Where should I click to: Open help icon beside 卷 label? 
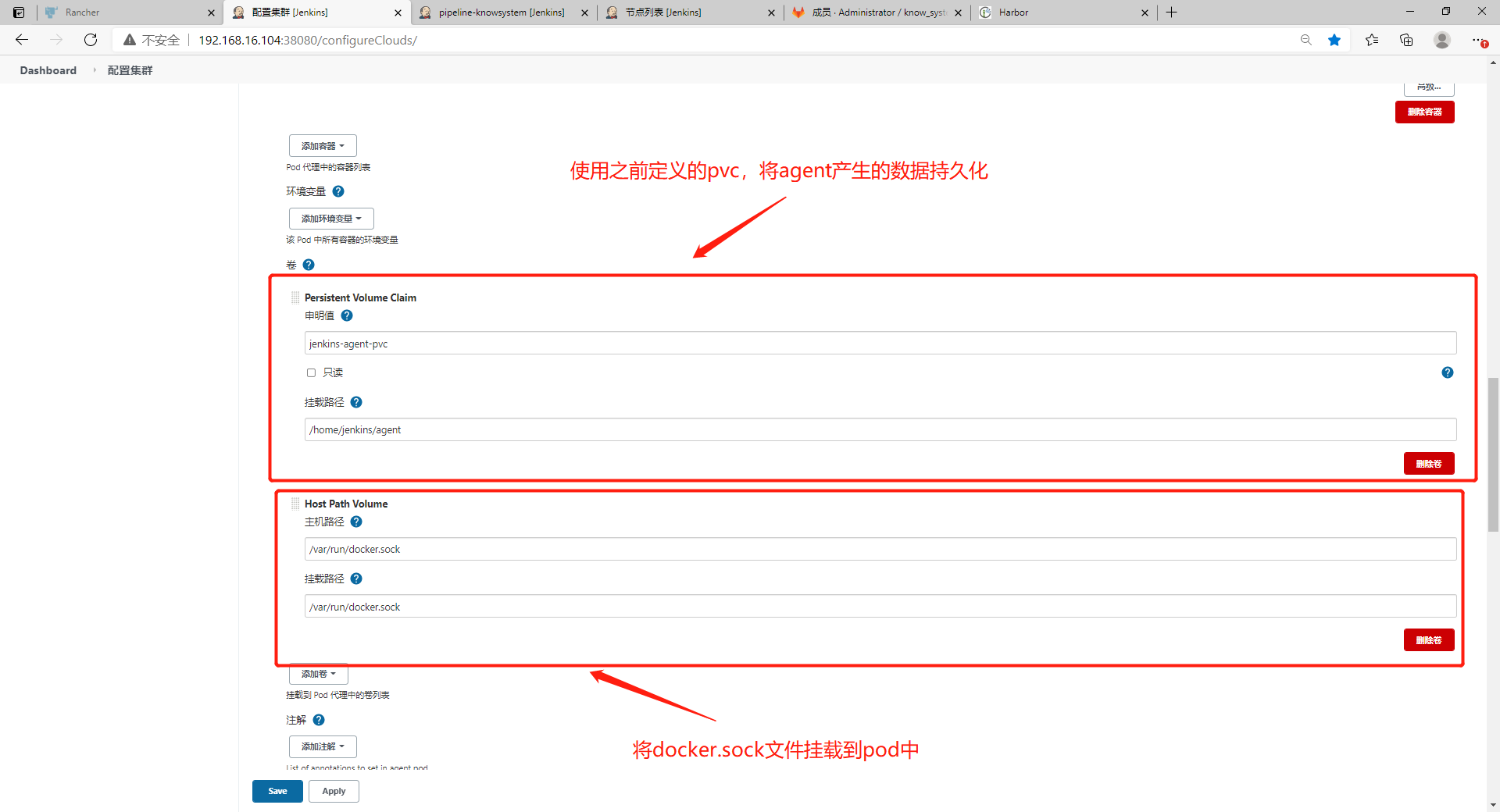(309, 265)
